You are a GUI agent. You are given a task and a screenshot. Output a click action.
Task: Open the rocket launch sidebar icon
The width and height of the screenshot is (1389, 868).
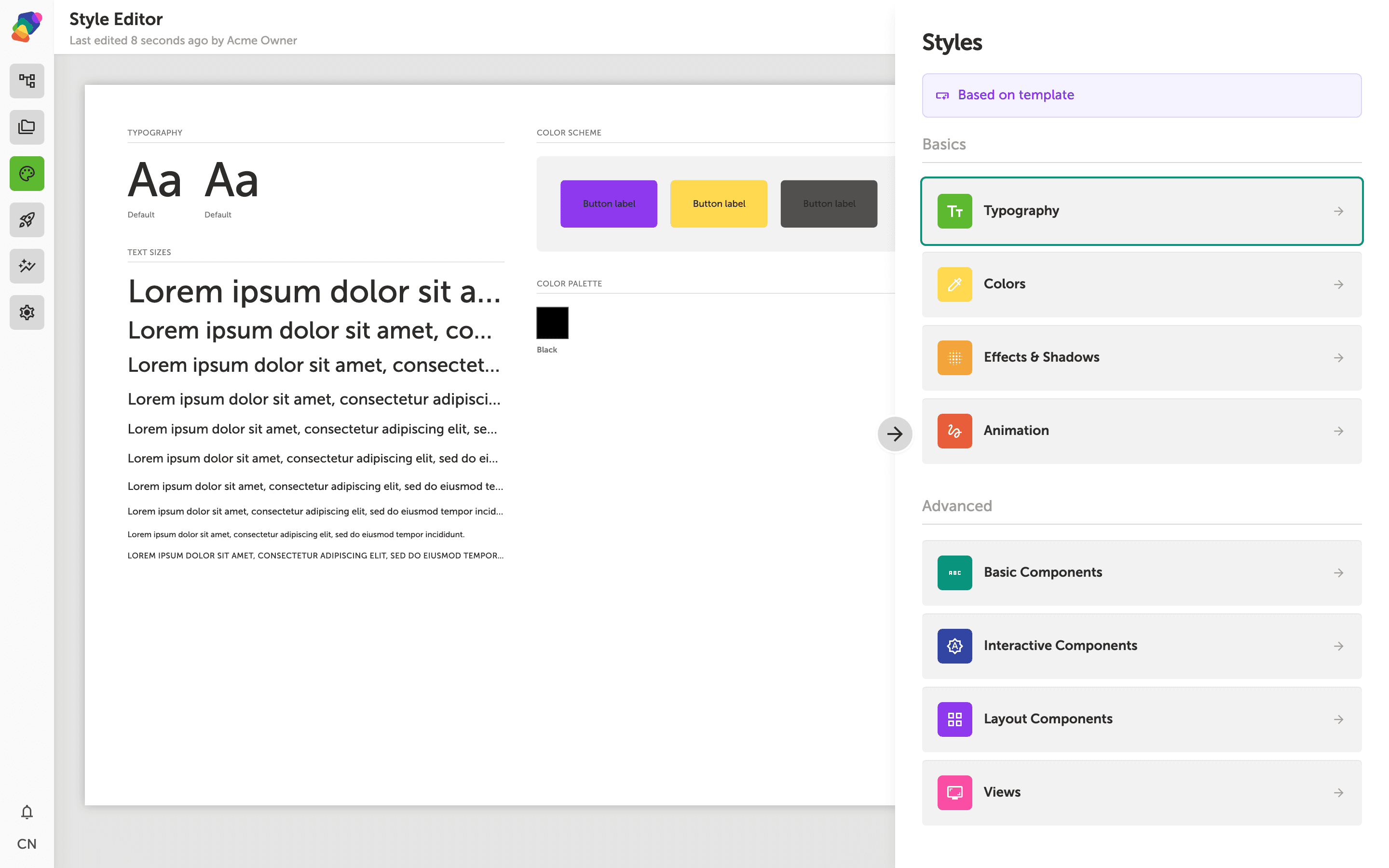pos(27,220)
